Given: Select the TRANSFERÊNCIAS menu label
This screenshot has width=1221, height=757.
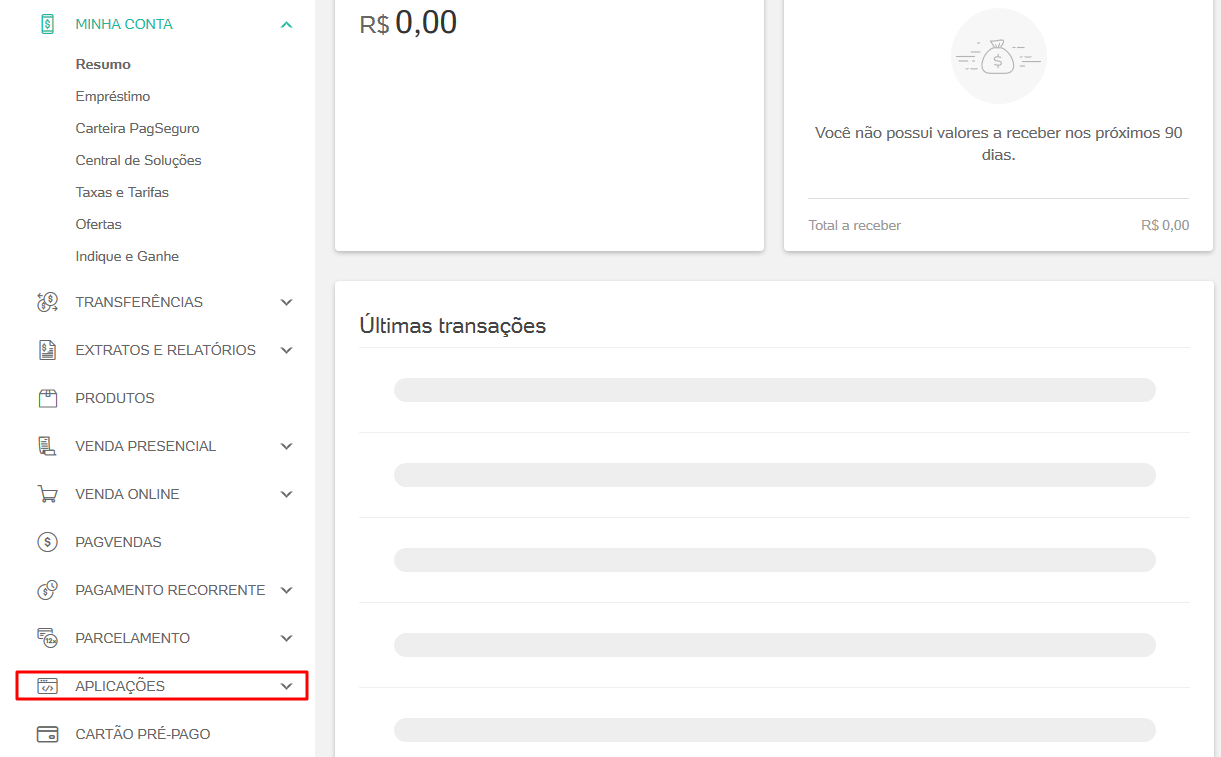Looking at the screenshot, I should click(139, 302).
